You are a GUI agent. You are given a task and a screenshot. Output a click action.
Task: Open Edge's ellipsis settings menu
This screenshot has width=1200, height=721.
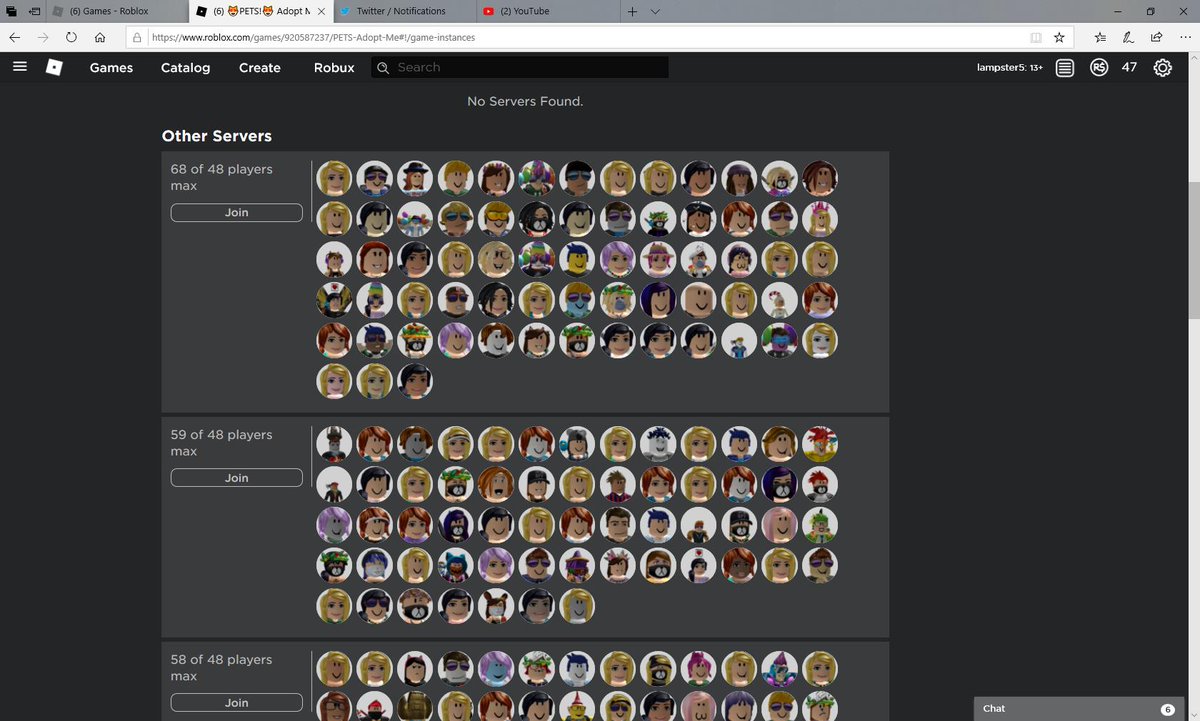[x=1184, y=37]
